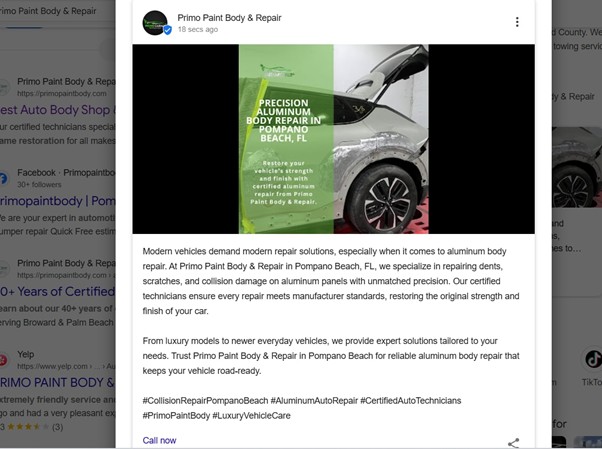Select the #LuxuryVehicleCare hashtag
602x449 pixels.
click(x=251, y=416)
